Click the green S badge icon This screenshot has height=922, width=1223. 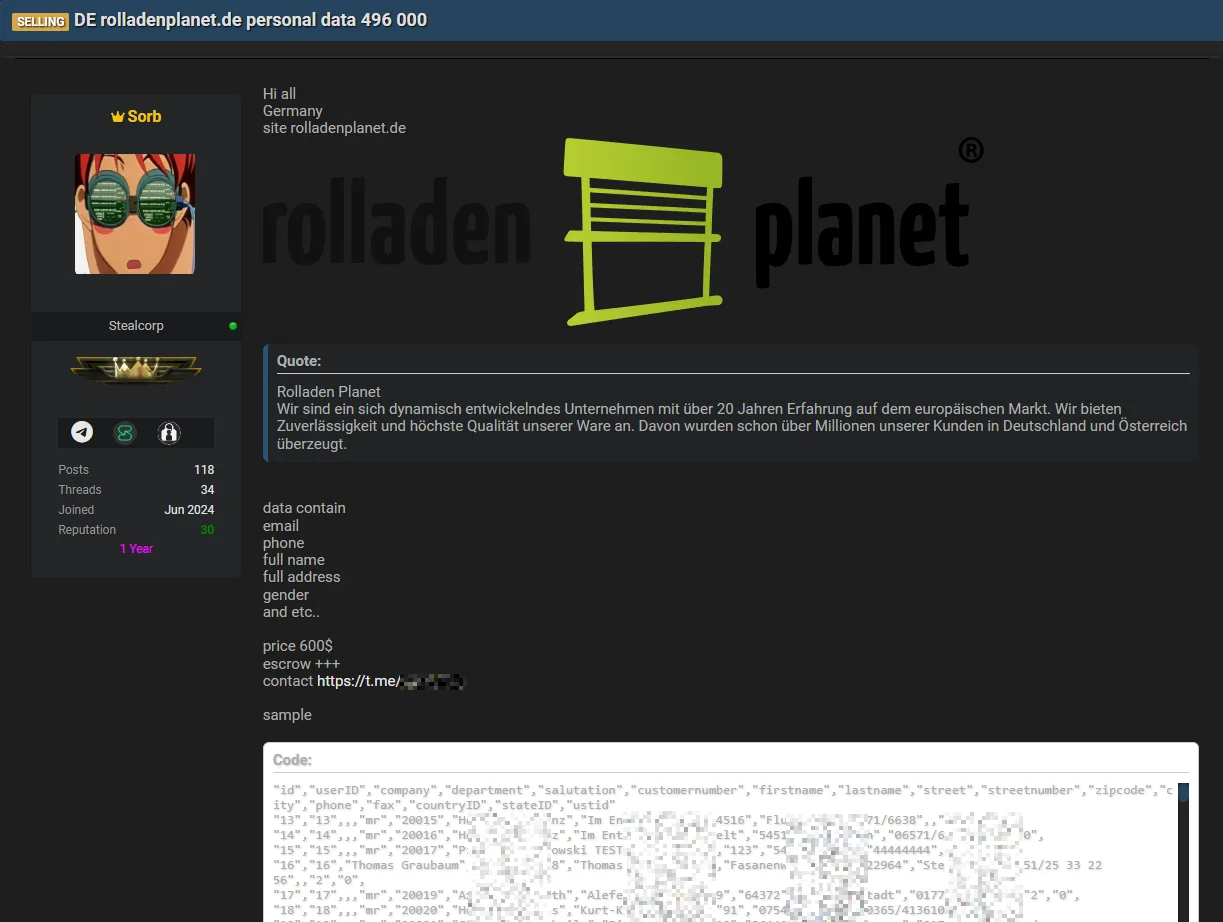[125, 433]
